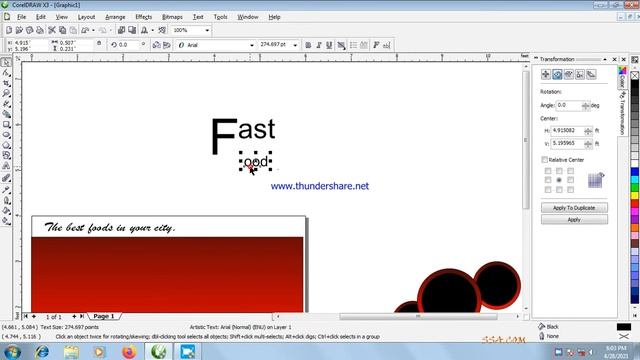
Task: Click the Open file icon
Action: (x=19, y=30)
